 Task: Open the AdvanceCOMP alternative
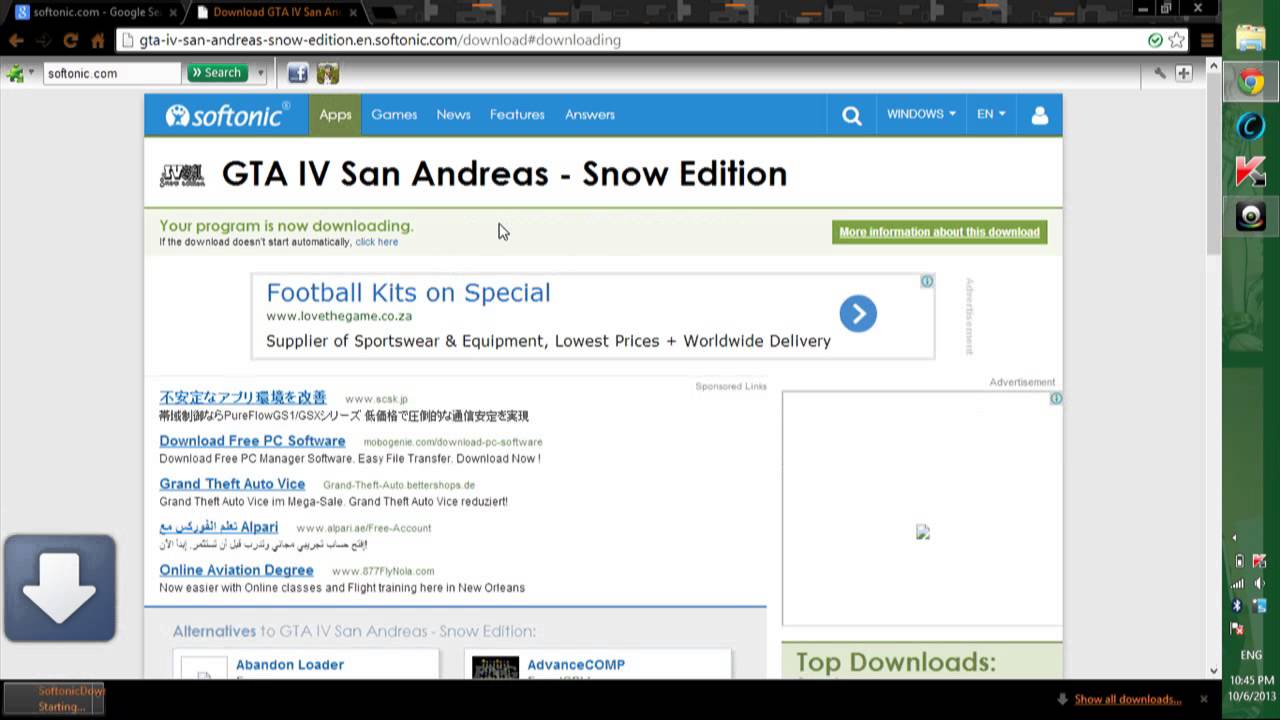[x=575, y=665]
